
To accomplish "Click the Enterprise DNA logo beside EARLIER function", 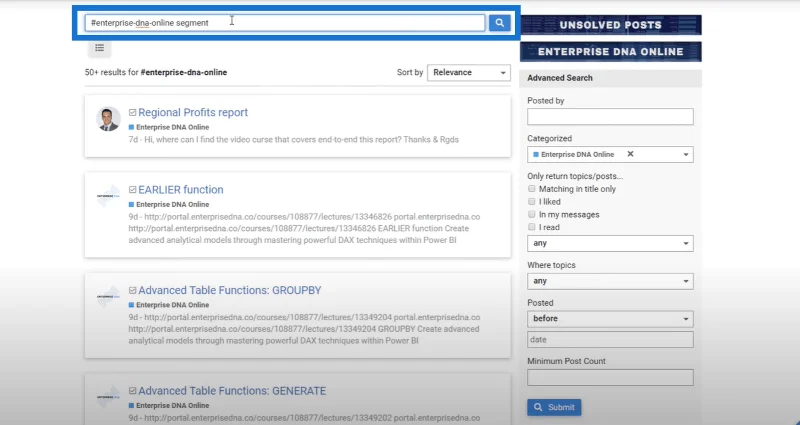I will 108,196.
